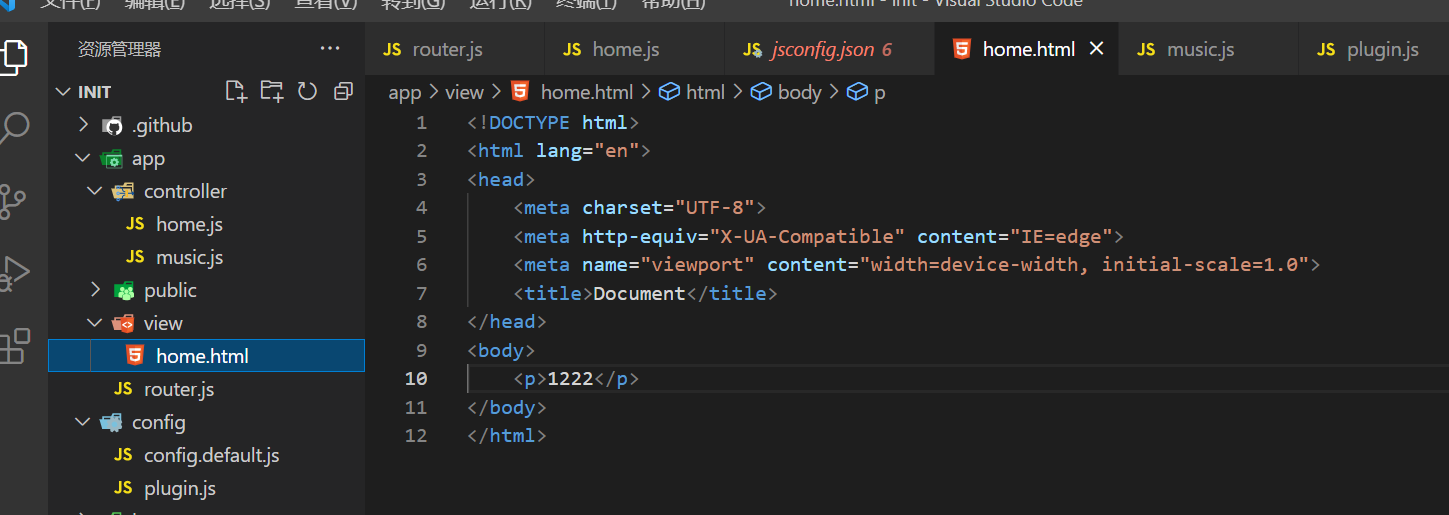Click the view breadcrumb segment
Screen dimensions: 1449x515
pyautogui.click(x=464, y=92)
